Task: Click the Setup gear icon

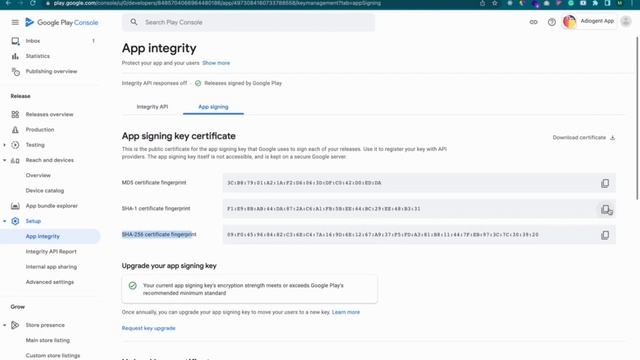Action: 15,221
